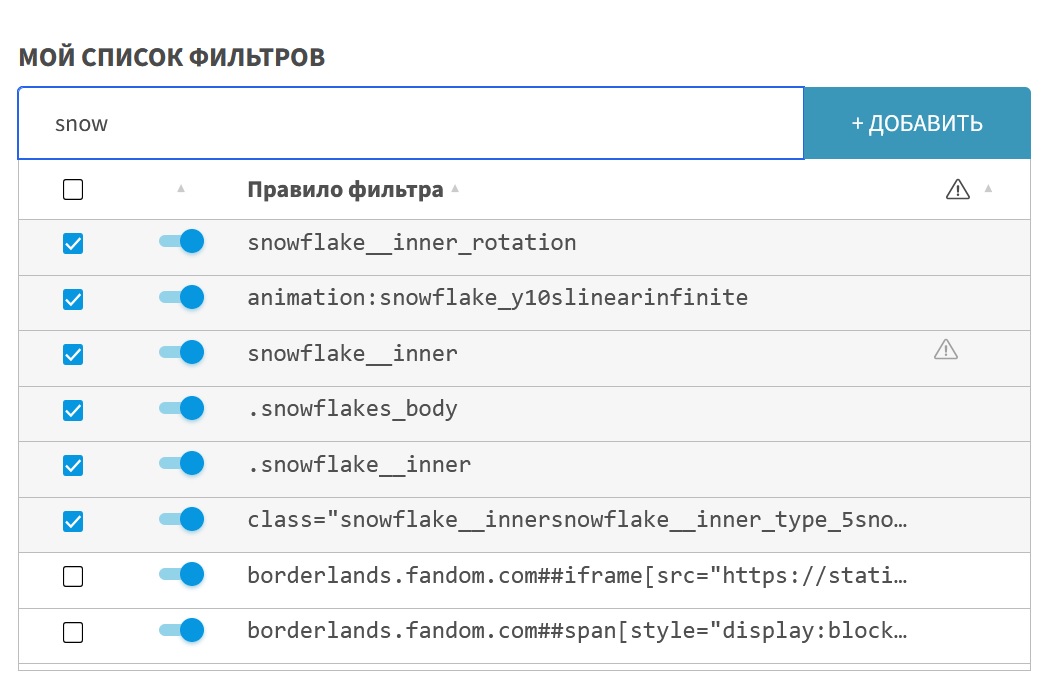
Task: Turn off the toggle for the .snowflake__inner rule
Action: 182,464
